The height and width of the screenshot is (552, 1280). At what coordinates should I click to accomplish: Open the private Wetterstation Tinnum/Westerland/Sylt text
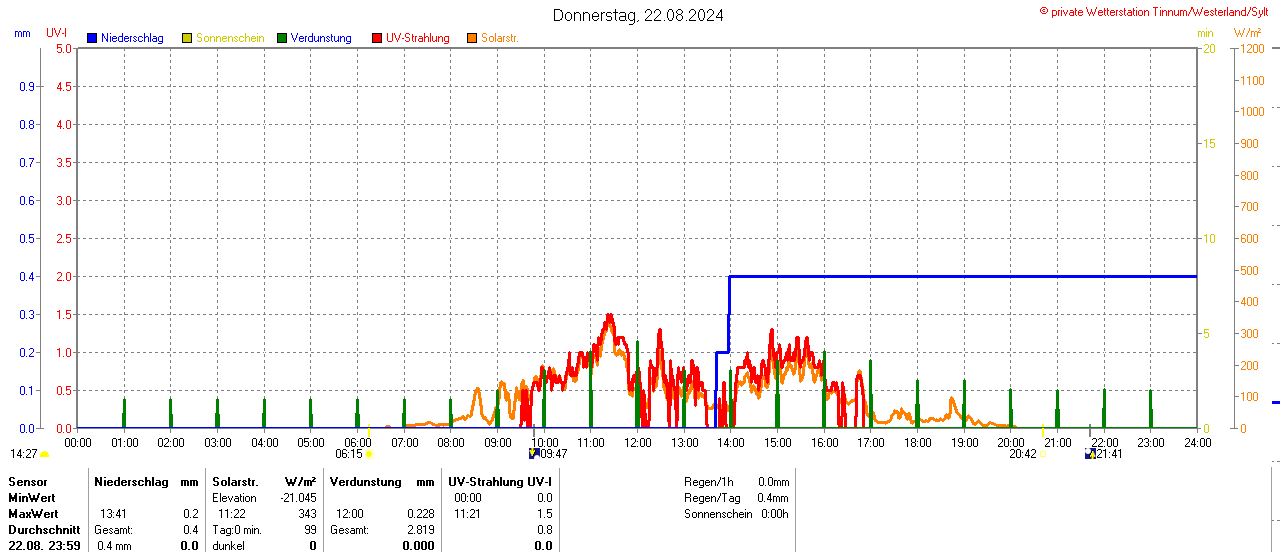click(1164, 11)
